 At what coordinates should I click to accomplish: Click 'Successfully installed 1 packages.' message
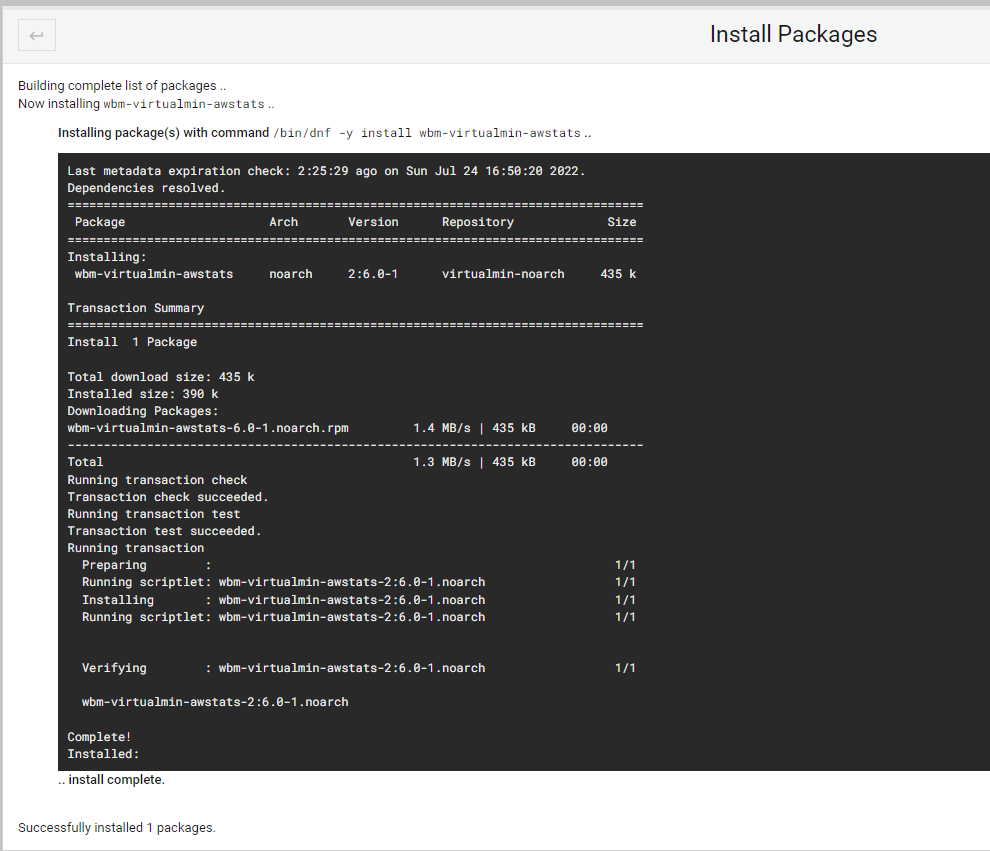click(x=117, y=828)
